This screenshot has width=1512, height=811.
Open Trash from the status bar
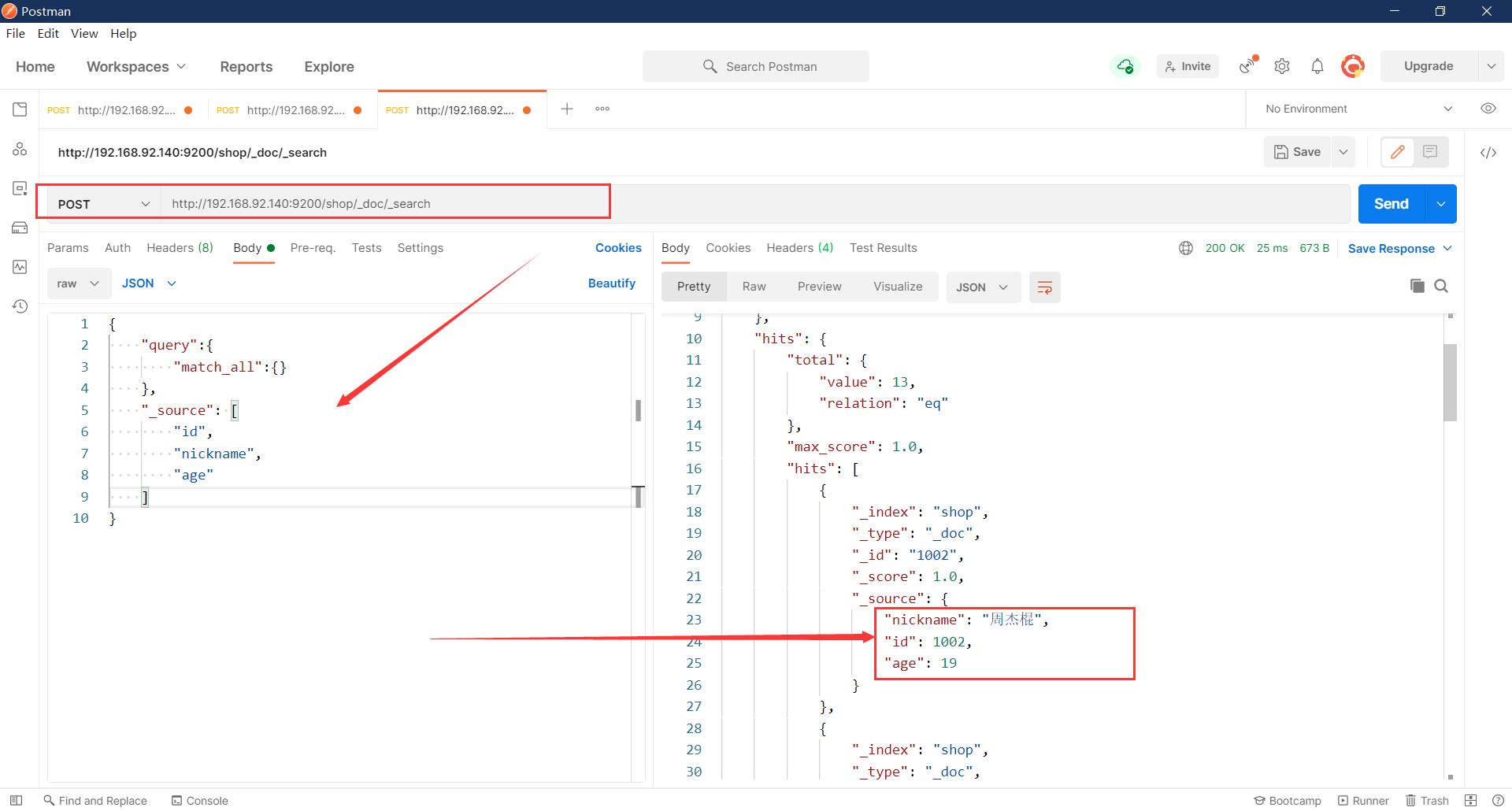coord(1428,800)
